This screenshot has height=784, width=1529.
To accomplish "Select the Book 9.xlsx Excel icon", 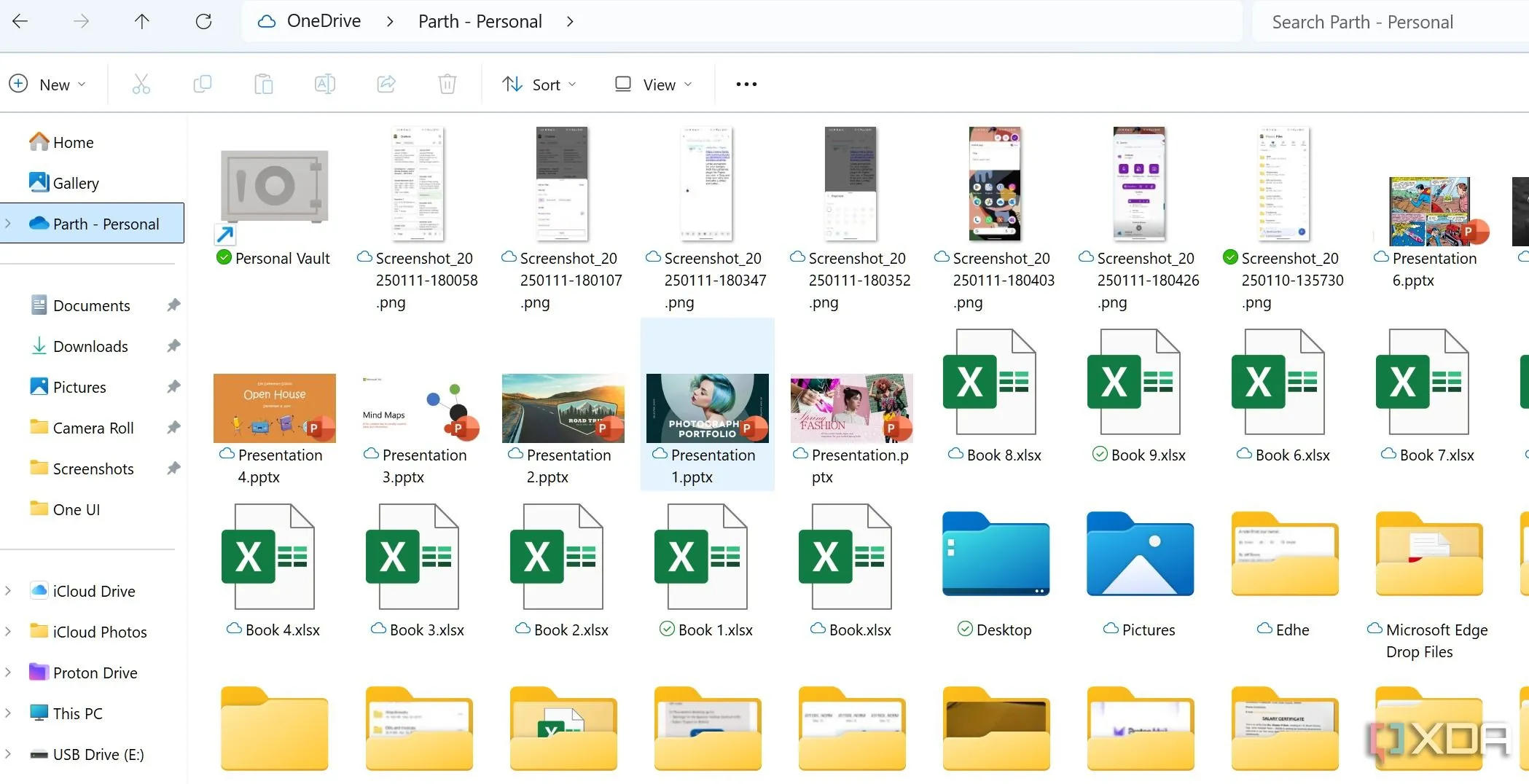I will click(1133, 382).
